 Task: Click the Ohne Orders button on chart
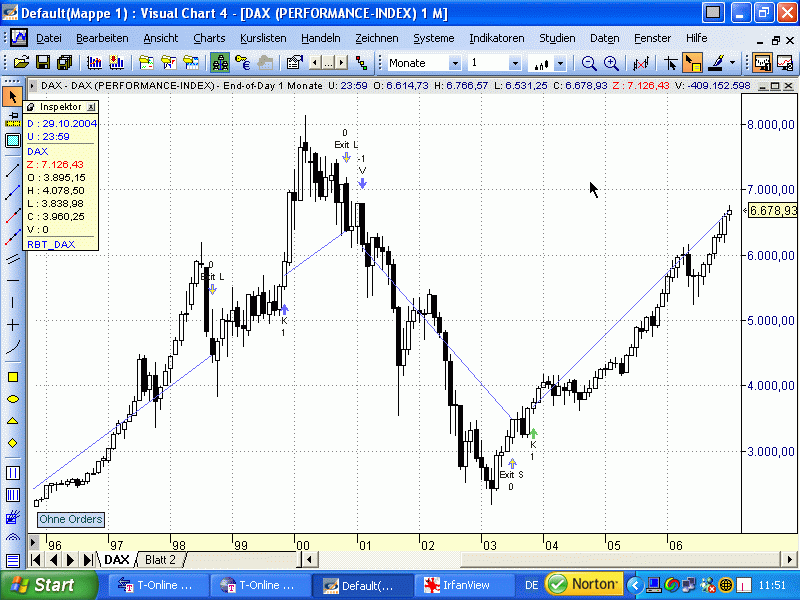pyautogui.click(x=71, y=519)
